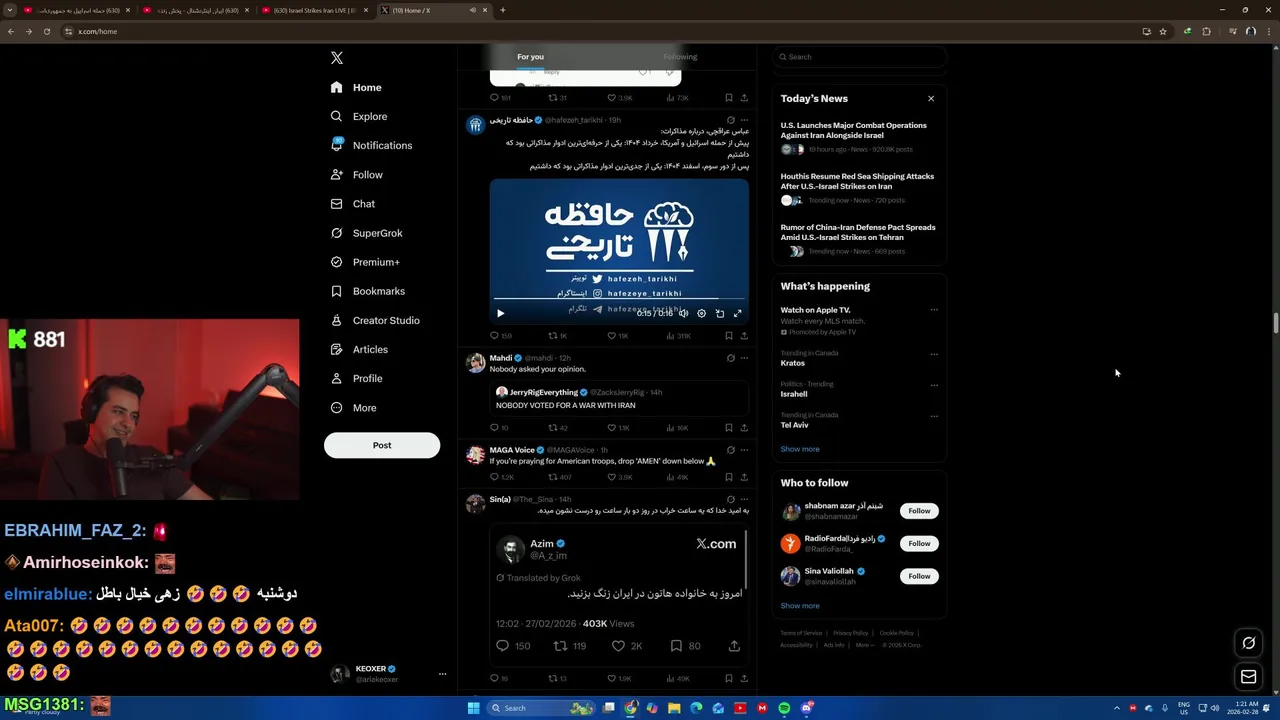Open more menu on MAGA Voice post
This screenshot has height=720, width=1280.
pos(744,450)
